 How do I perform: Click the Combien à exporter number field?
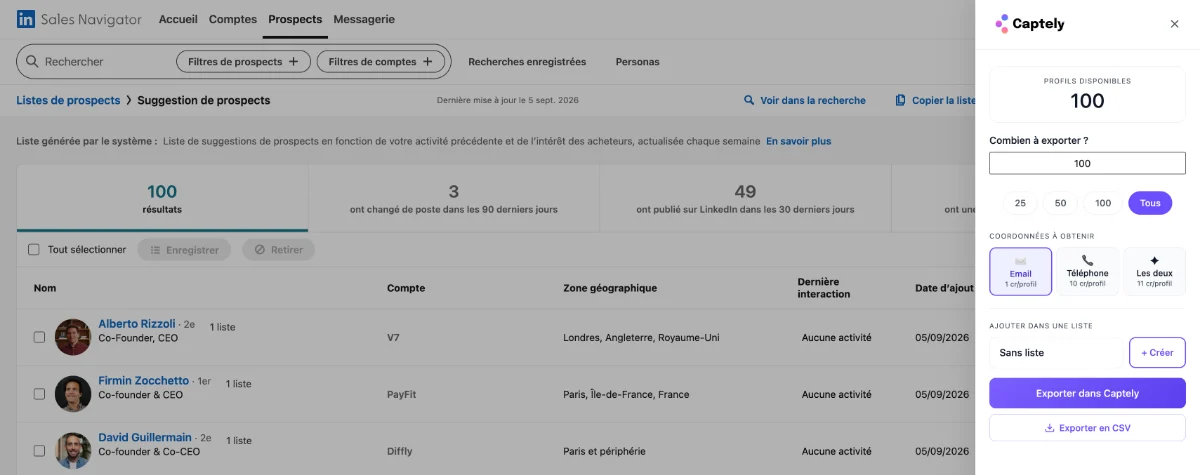tap(1087, 163)
